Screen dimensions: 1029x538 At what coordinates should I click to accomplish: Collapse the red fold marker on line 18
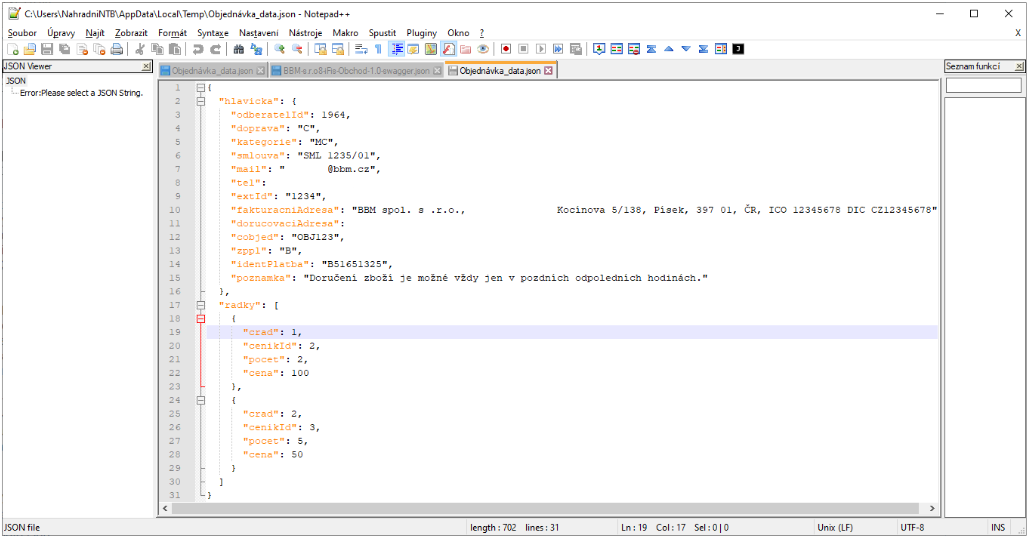201,319
